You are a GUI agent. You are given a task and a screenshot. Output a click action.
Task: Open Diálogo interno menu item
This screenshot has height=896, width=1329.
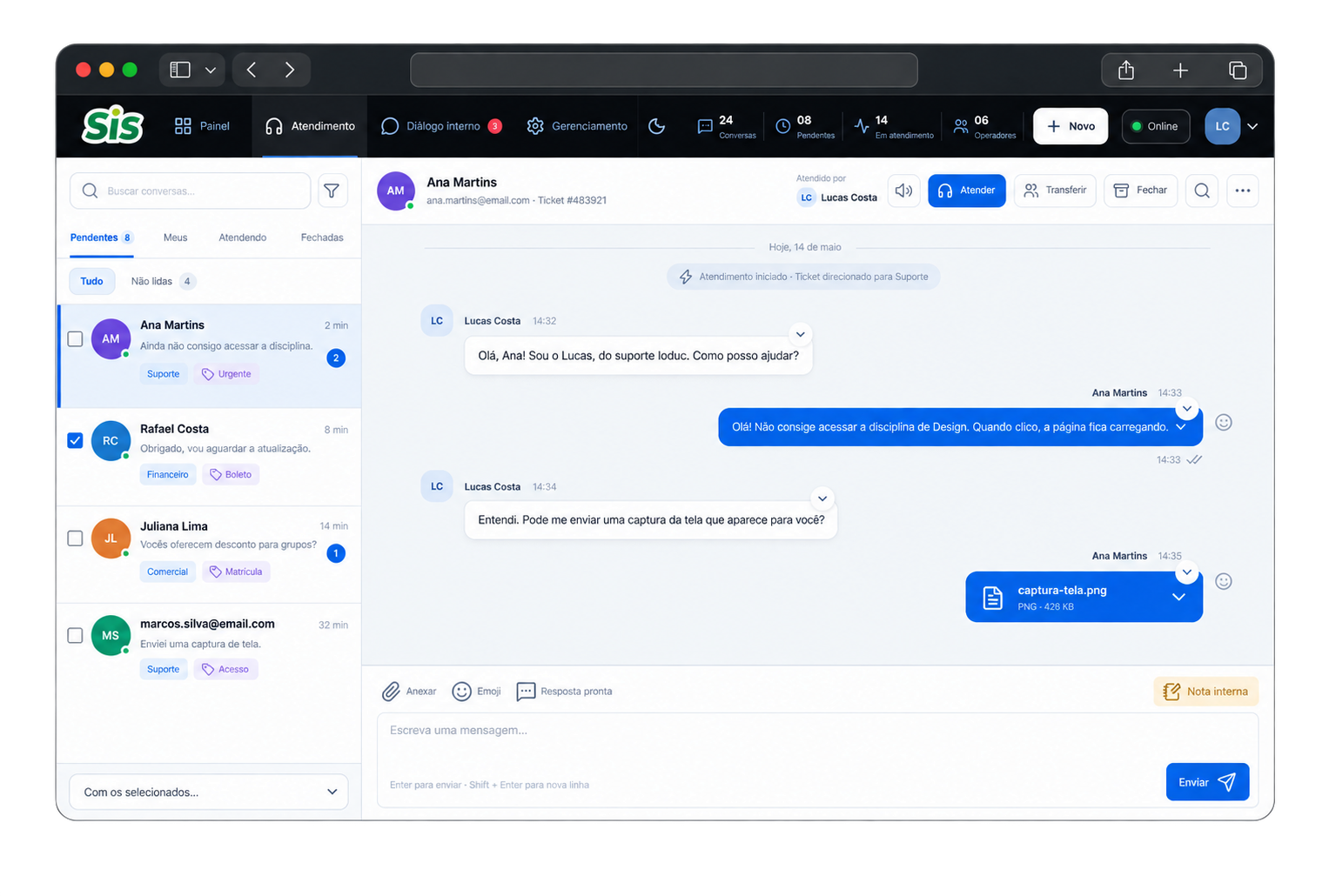[x=441, y=126]
